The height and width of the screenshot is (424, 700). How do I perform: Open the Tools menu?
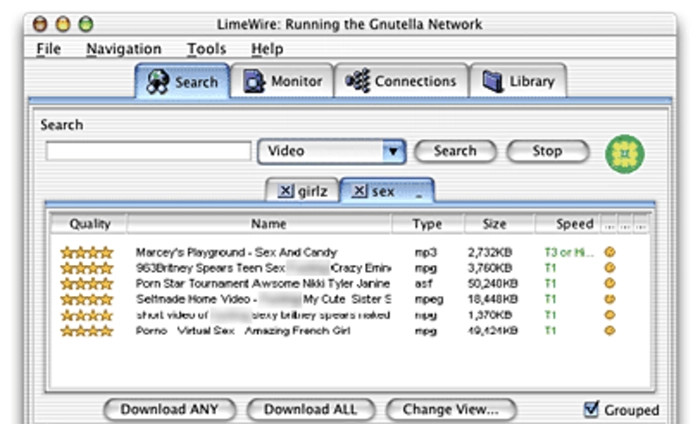pyautogui.click(x=207, y=49)
